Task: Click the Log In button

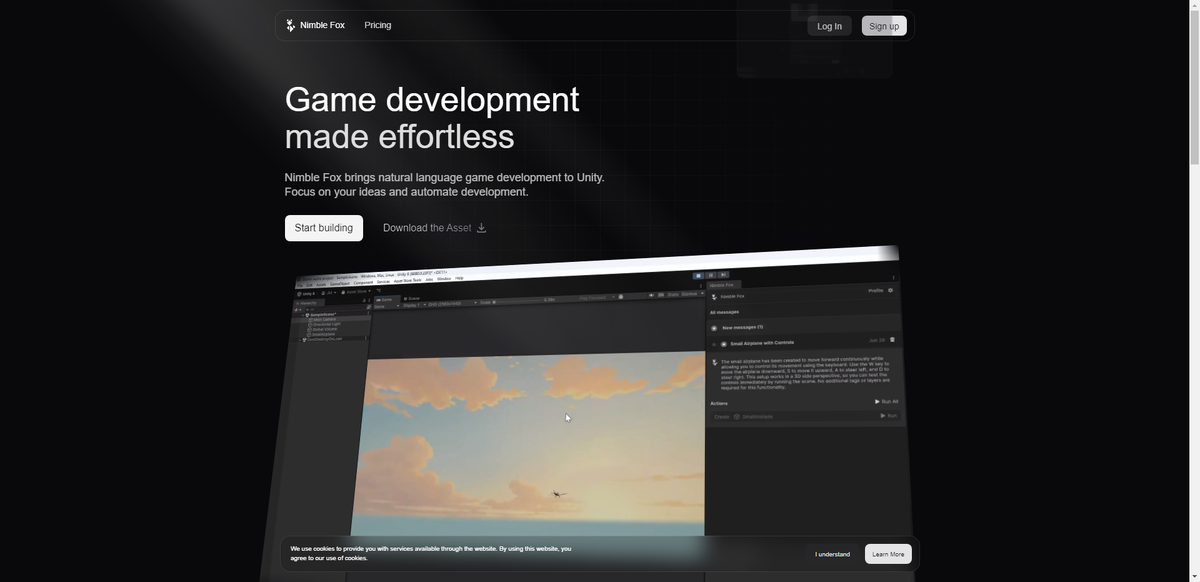Action: click(830, 26)
